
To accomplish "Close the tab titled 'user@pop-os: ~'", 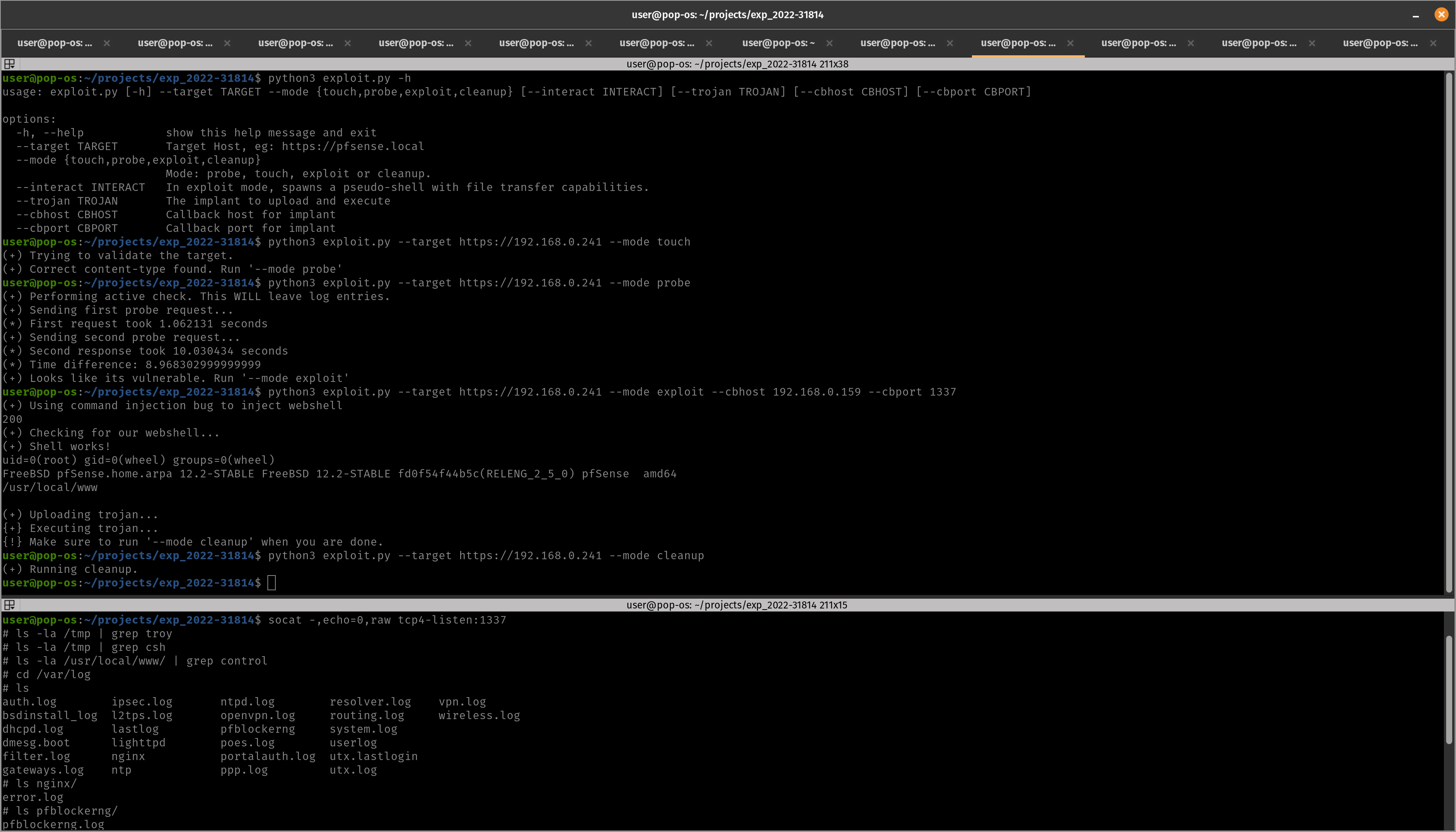I will pos(830,43).
